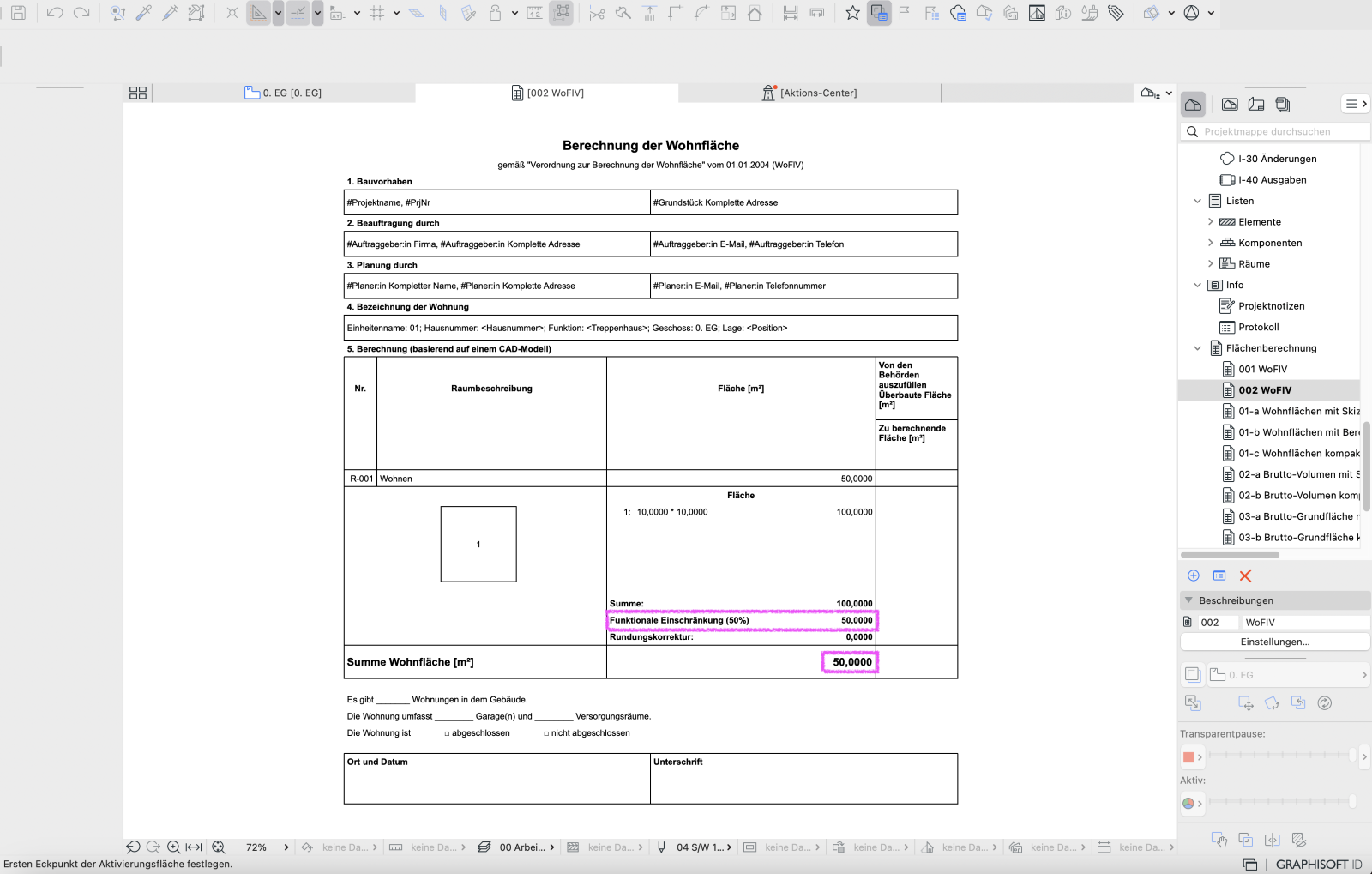The image size is (1372, 874).
Task: Open 02-a Brutto-Volumen list item
Action: point(1291,474)
